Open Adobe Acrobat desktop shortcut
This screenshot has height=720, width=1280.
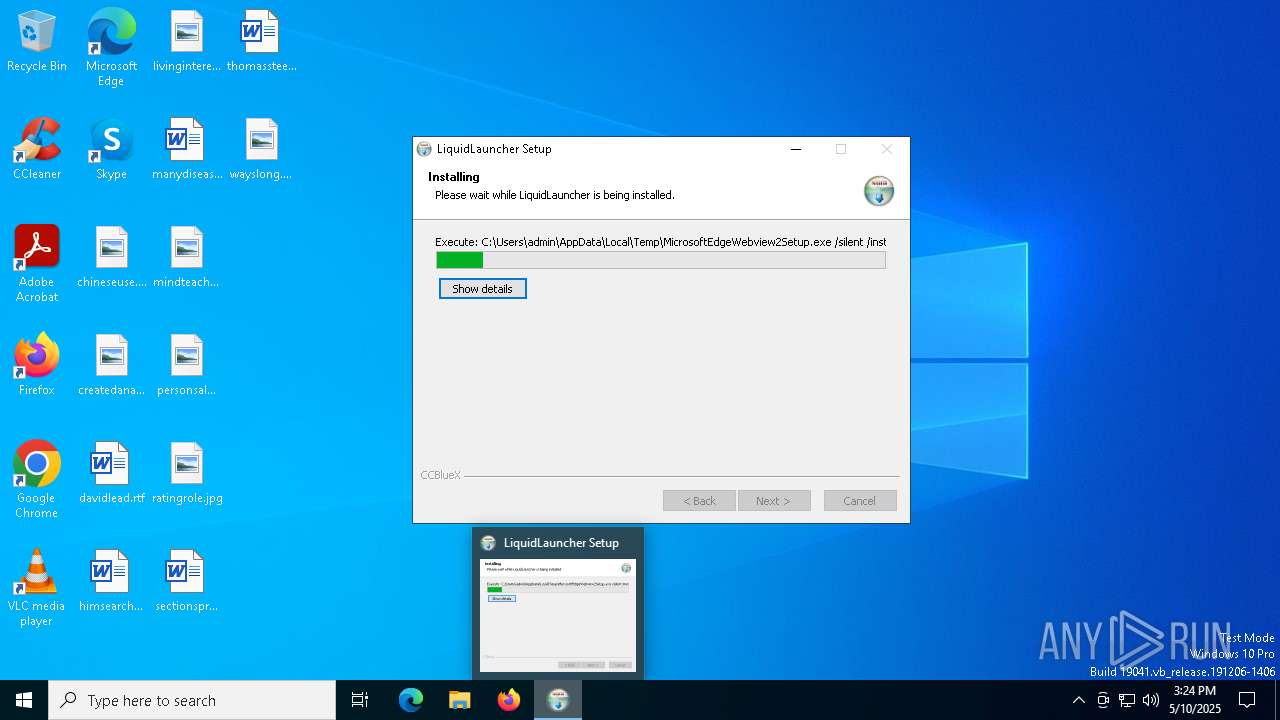(37, 263)
